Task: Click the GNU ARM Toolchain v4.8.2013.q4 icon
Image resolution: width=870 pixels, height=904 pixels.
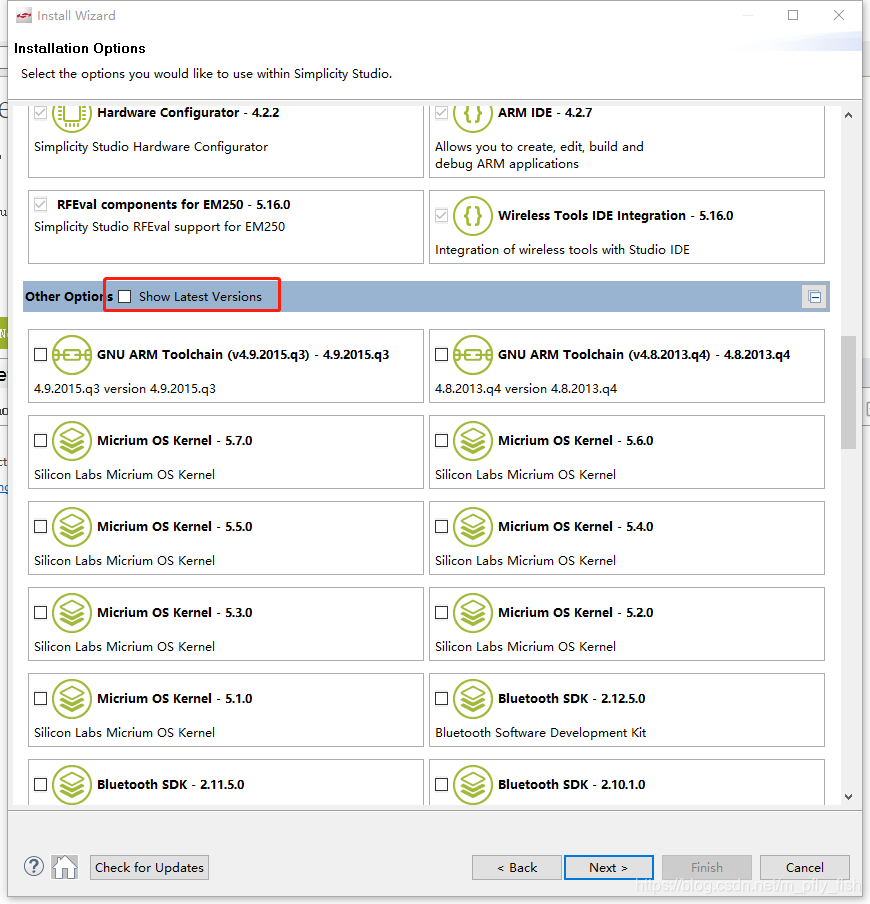Action: 473,355
